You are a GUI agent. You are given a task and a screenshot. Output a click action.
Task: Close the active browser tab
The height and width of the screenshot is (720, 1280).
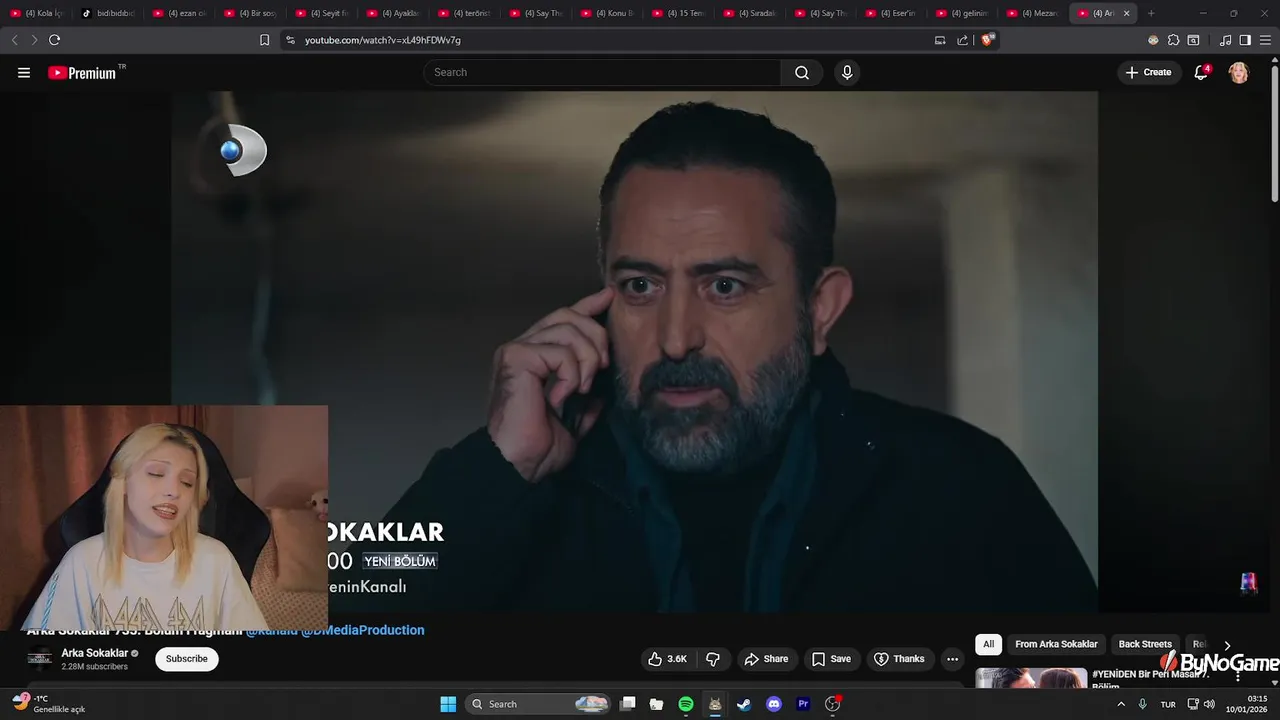tap(1127, 13)
